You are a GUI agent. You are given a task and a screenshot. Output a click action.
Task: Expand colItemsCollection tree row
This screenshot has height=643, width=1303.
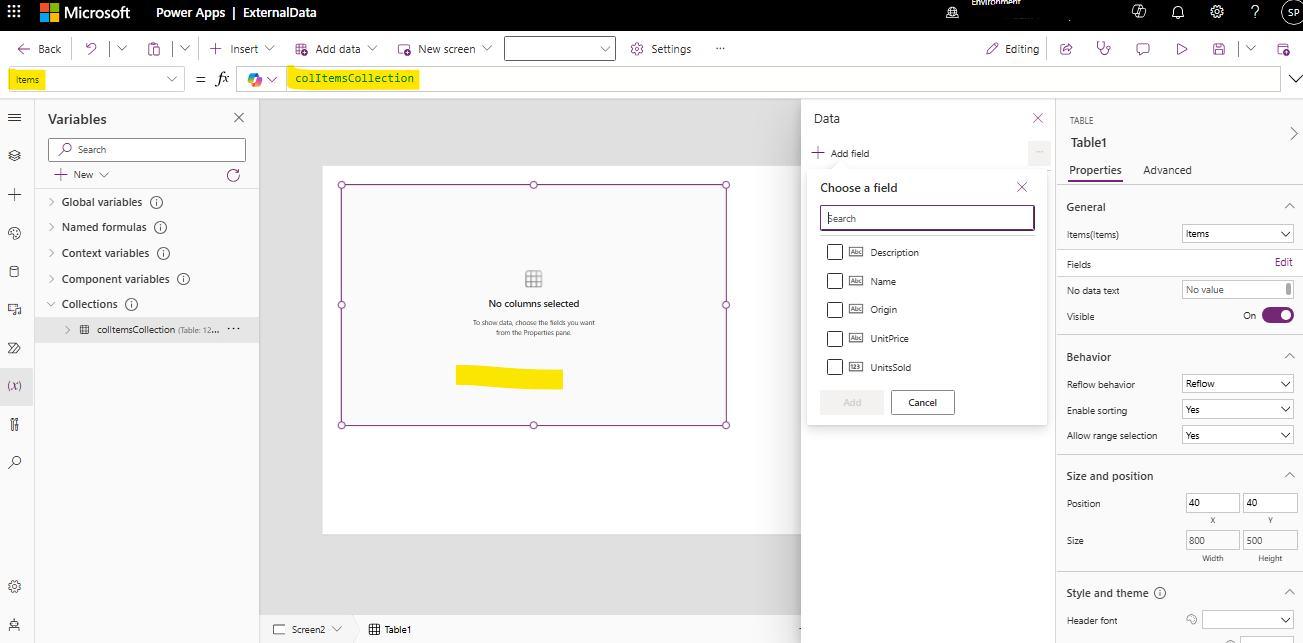[x=67, y=329]
